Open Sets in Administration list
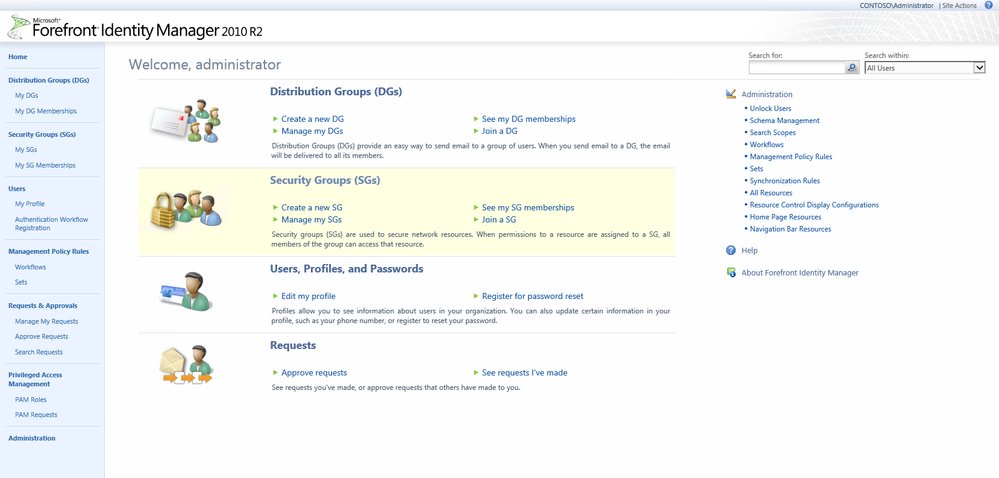999x478 pixels. pyautogui.click(x=756, y=169)
